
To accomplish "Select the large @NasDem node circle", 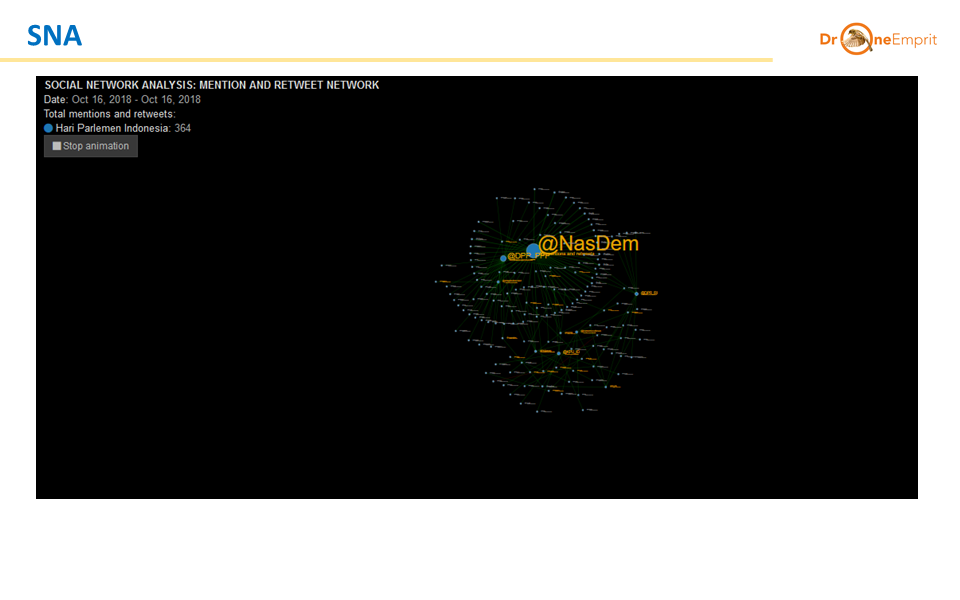I will (533, 250).
